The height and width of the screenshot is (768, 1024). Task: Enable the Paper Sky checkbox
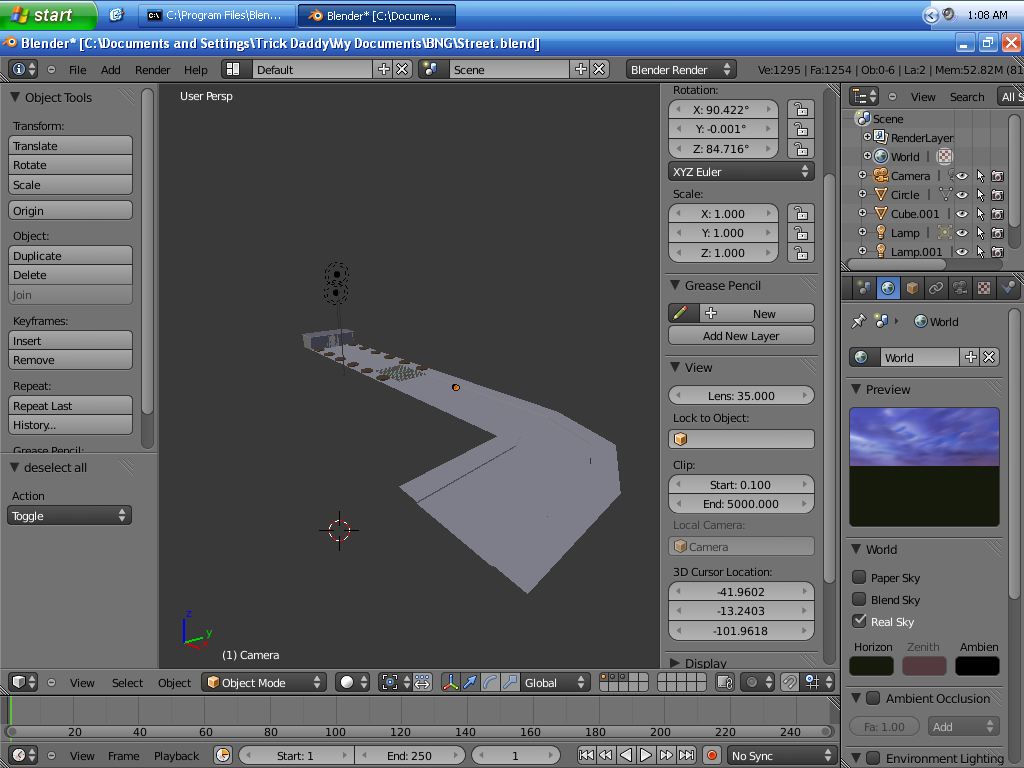tap(856, 577)
